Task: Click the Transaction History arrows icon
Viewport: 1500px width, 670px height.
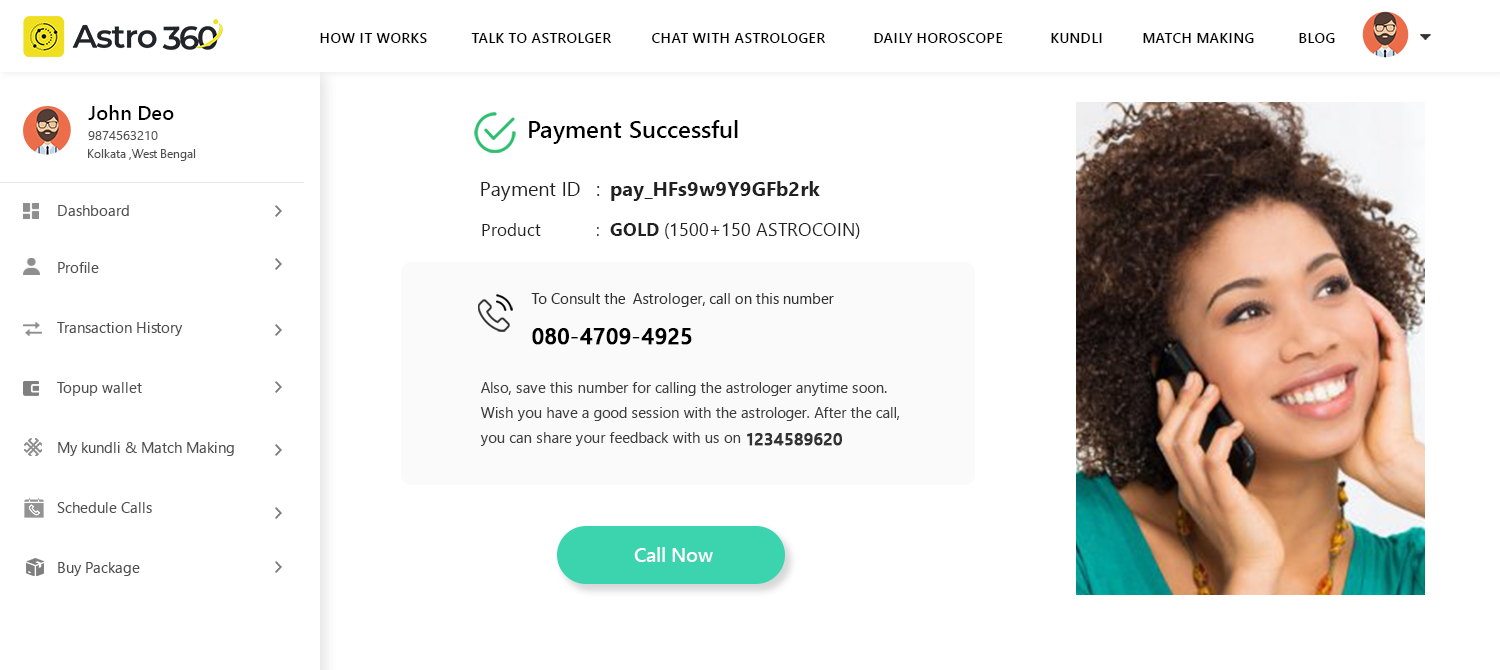Action: click(32, 328)
